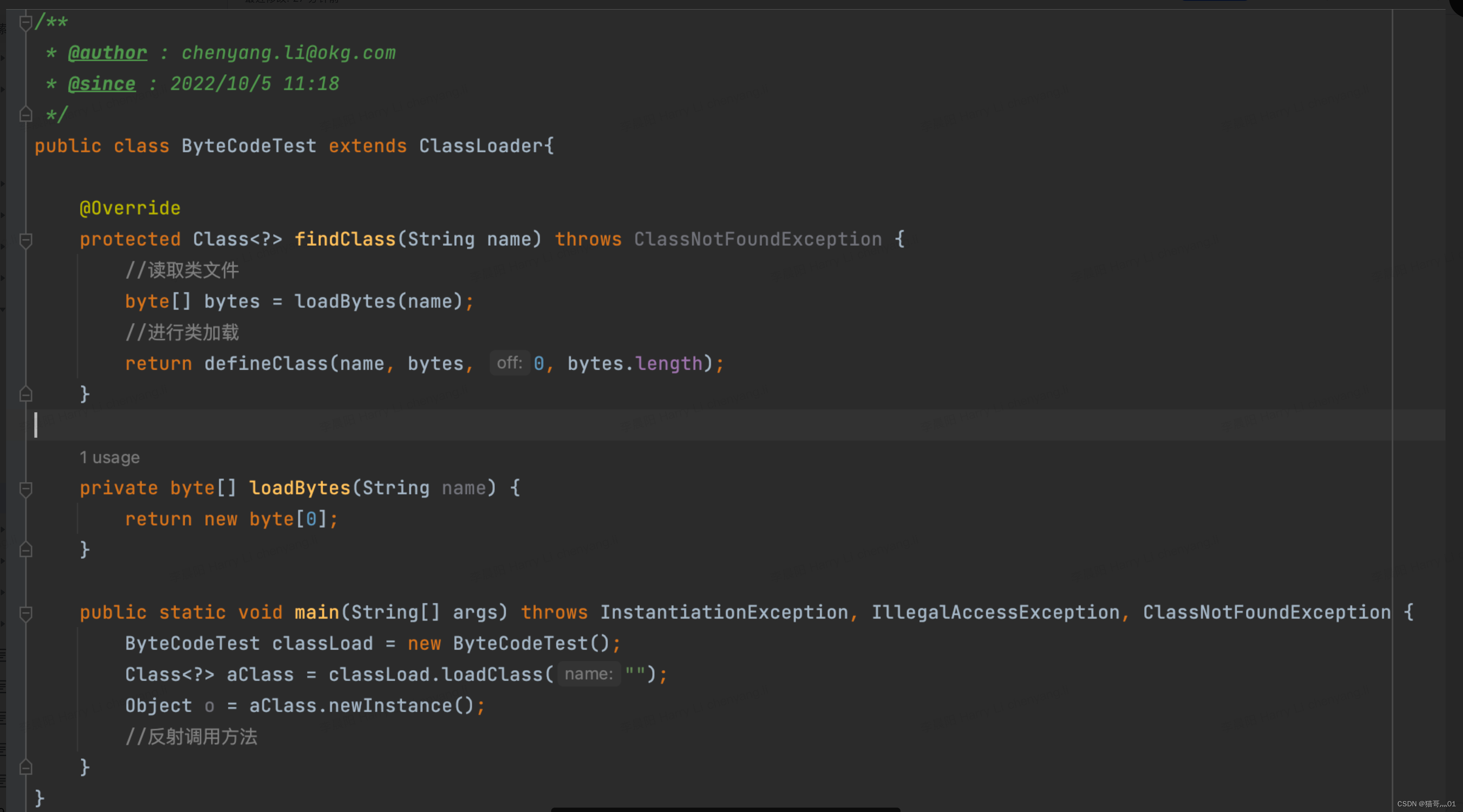This screenshot has height=812, width=1463.
Task: Collapse the Javadoc comment fold marker
Action: click(x=25, y=23)
